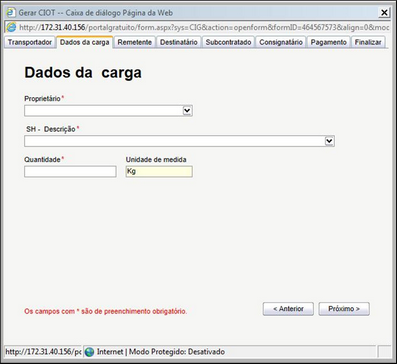Click the Internet zone globe icon
The image size is (397, 364).
[89, 352]
